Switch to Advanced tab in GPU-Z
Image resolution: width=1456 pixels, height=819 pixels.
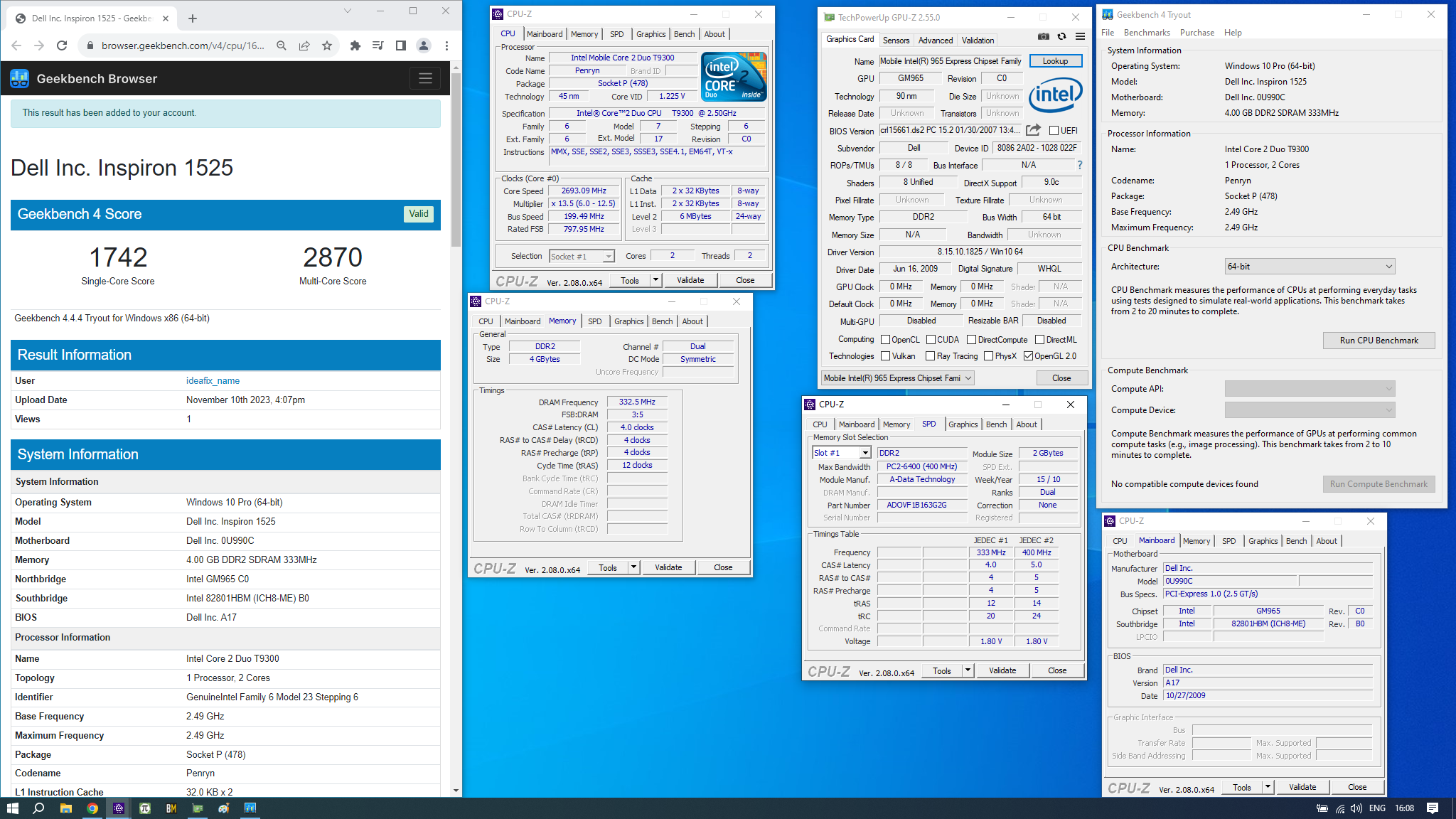[x=935, y=41]
